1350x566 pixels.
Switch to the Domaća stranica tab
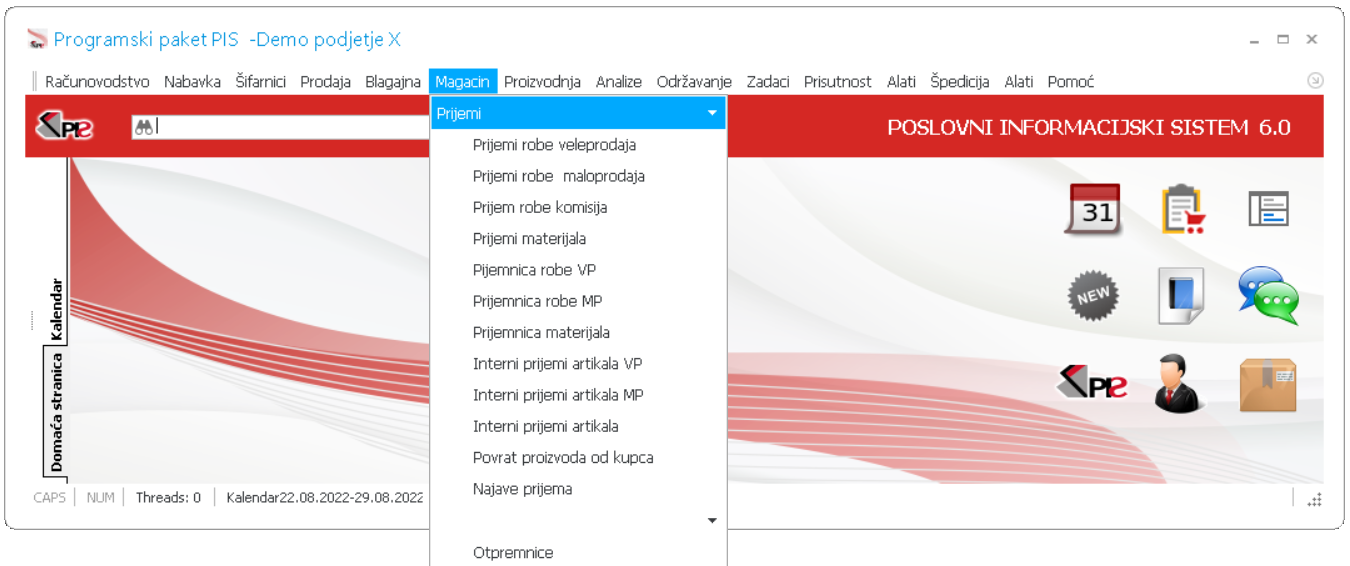coord(56,412)
